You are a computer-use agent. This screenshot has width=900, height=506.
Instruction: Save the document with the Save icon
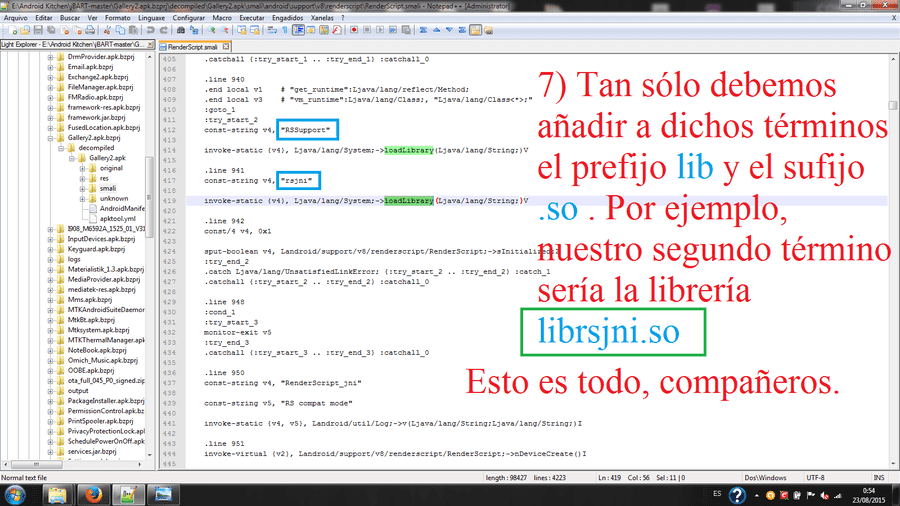click(x=38, y=30)
